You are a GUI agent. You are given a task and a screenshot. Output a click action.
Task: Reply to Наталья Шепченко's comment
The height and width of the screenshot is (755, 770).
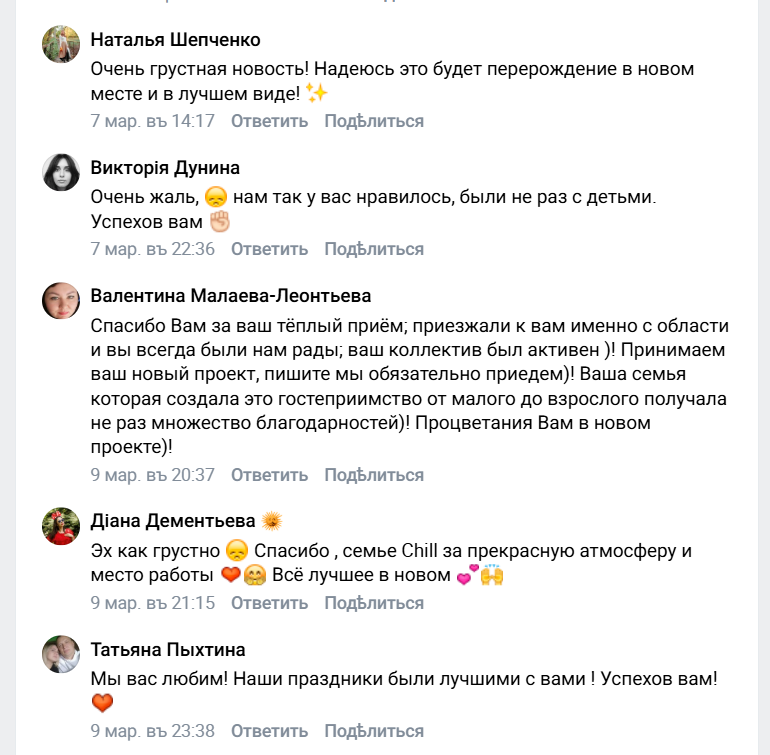(x=269, y=121)
